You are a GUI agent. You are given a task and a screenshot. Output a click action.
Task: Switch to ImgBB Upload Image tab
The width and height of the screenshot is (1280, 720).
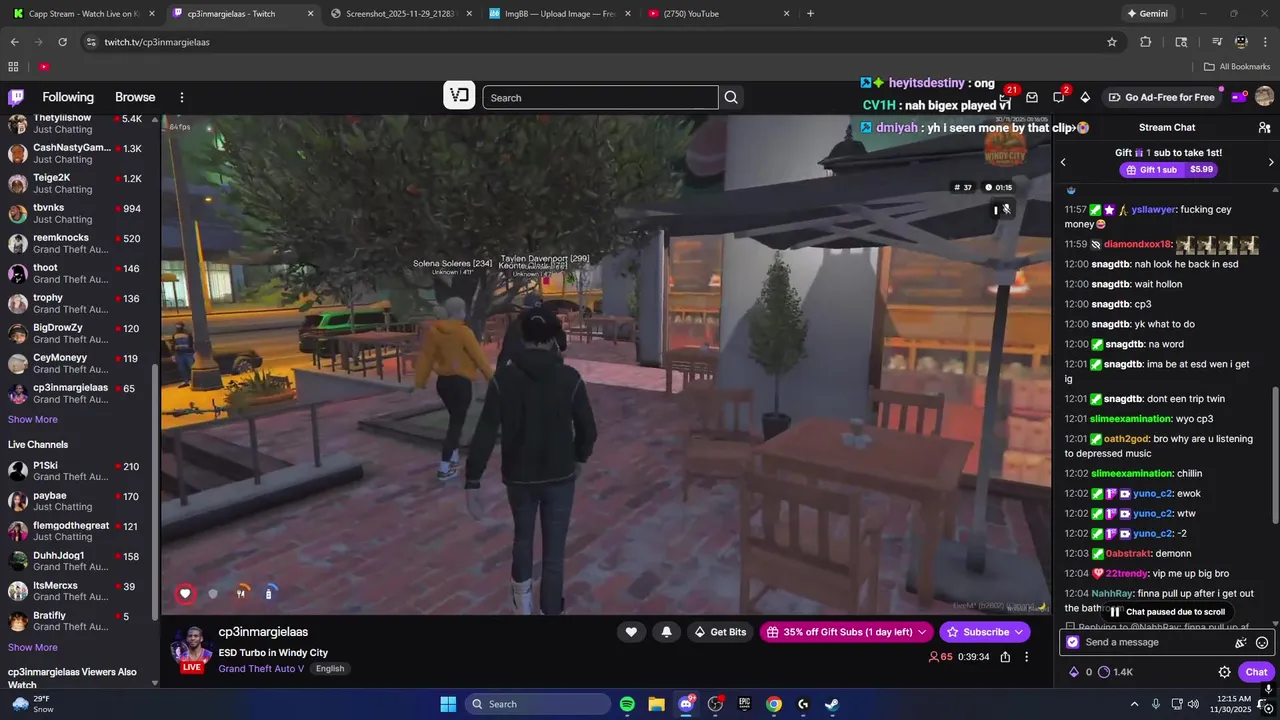pos(558,14)
